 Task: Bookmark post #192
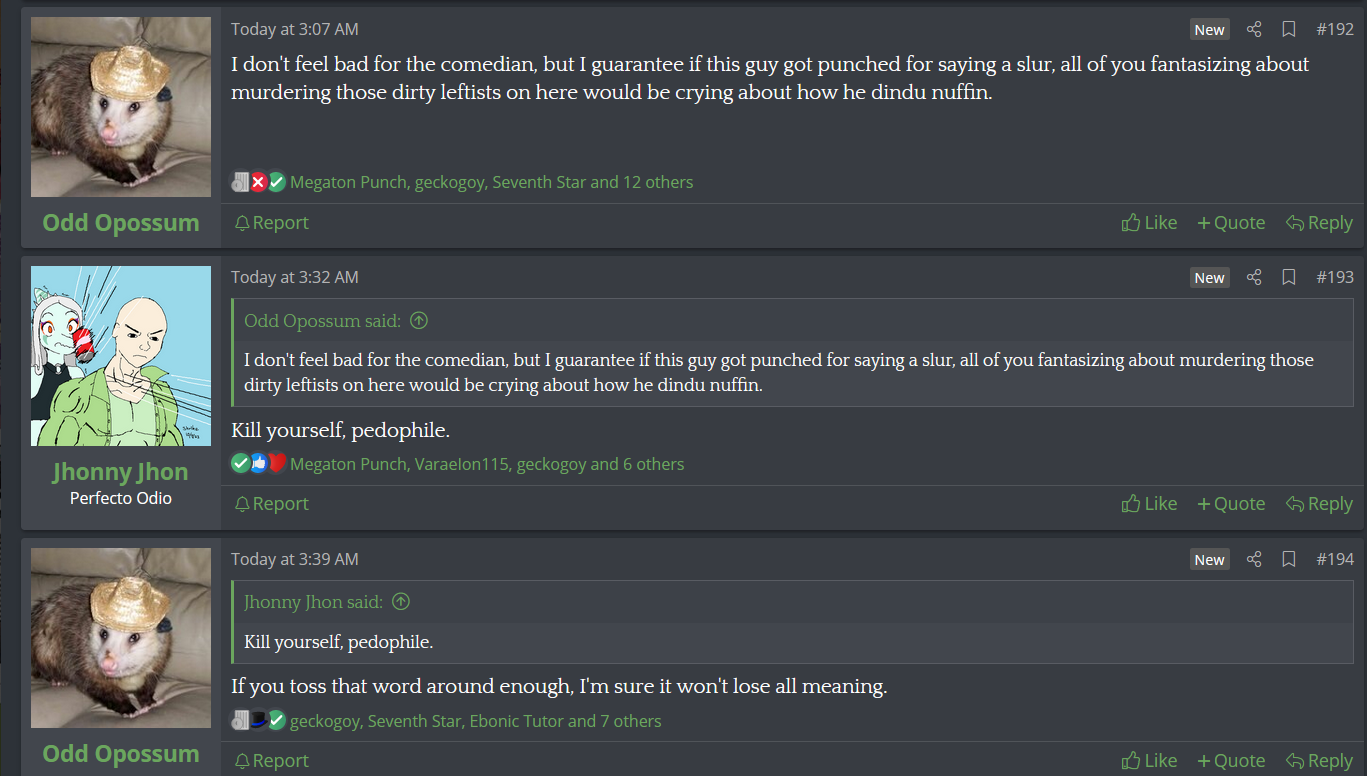click(1289, 29)
